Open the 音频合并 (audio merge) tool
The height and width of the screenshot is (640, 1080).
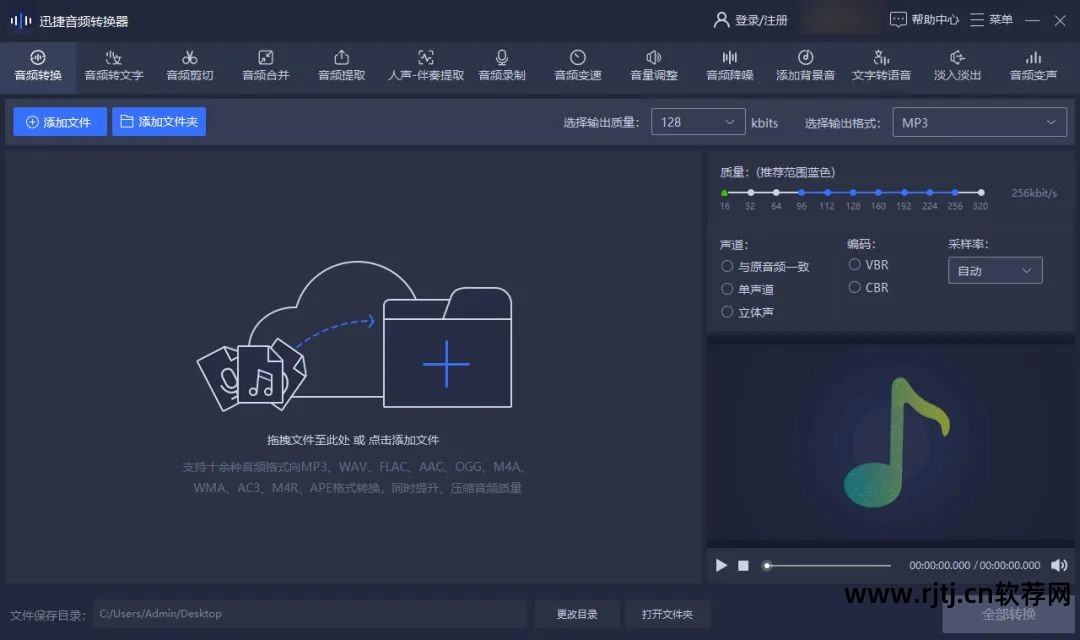point(265,66)
